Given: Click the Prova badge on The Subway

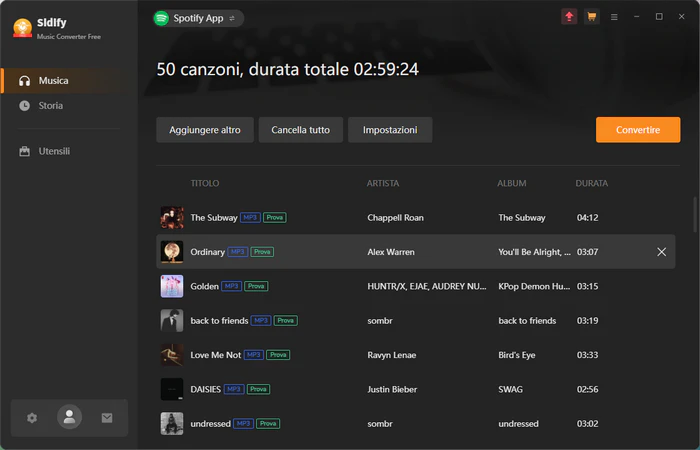Looking at the screenshot, I should click(x=275, y=217).
